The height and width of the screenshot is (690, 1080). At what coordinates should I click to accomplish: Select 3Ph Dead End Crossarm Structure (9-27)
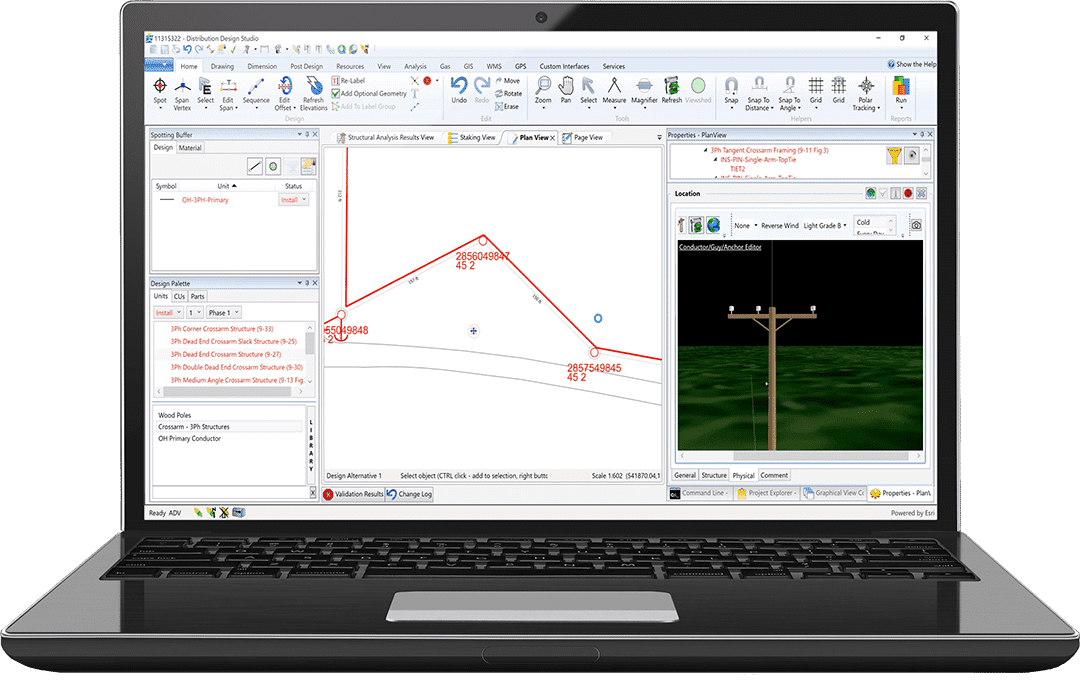(x=226, y=355)
